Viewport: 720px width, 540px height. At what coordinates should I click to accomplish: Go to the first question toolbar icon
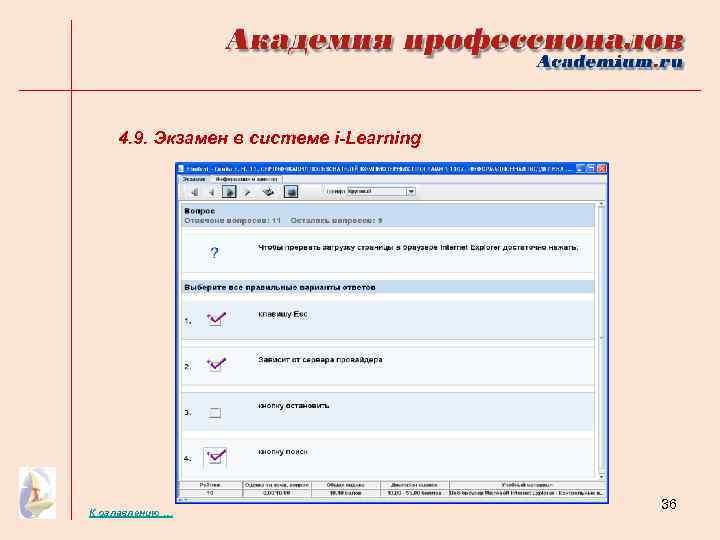tap(195, 192)
